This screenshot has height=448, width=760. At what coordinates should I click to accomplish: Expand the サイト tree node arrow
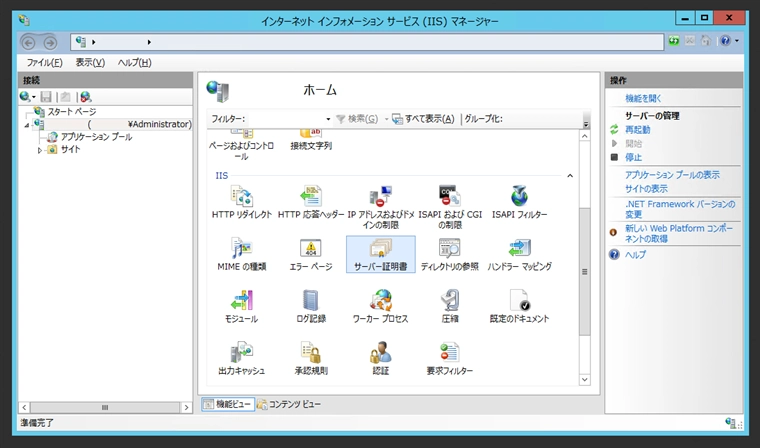[40, 150]
